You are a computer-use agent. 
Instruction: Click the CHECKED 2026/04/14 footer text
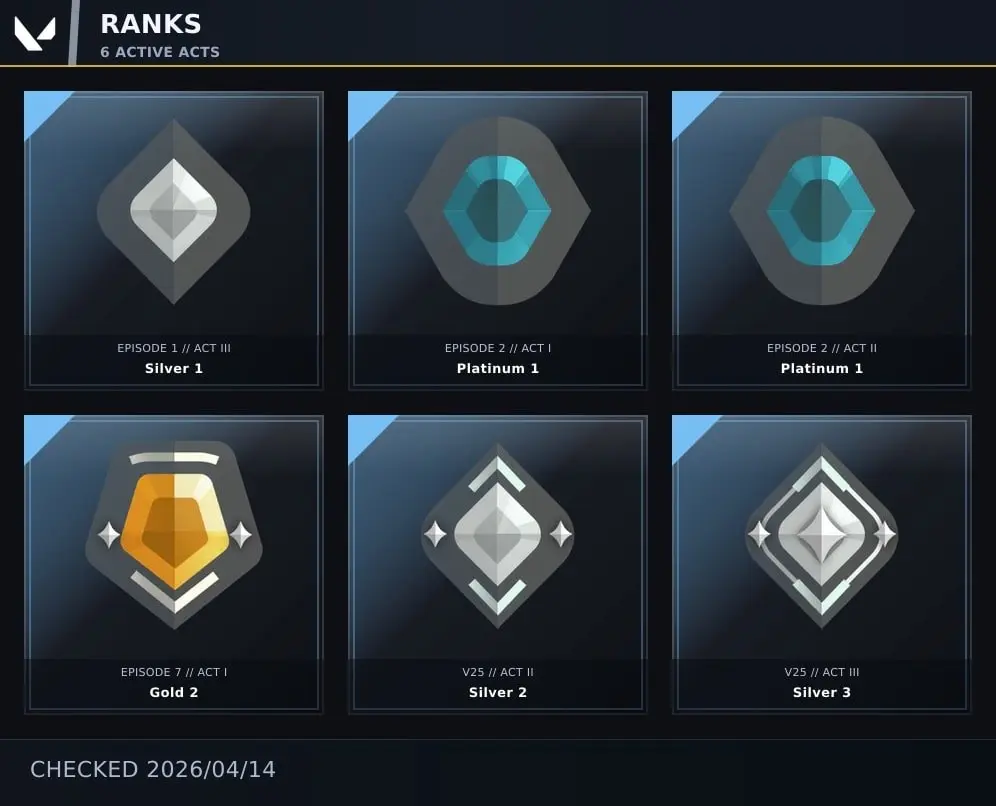point(153,769)
